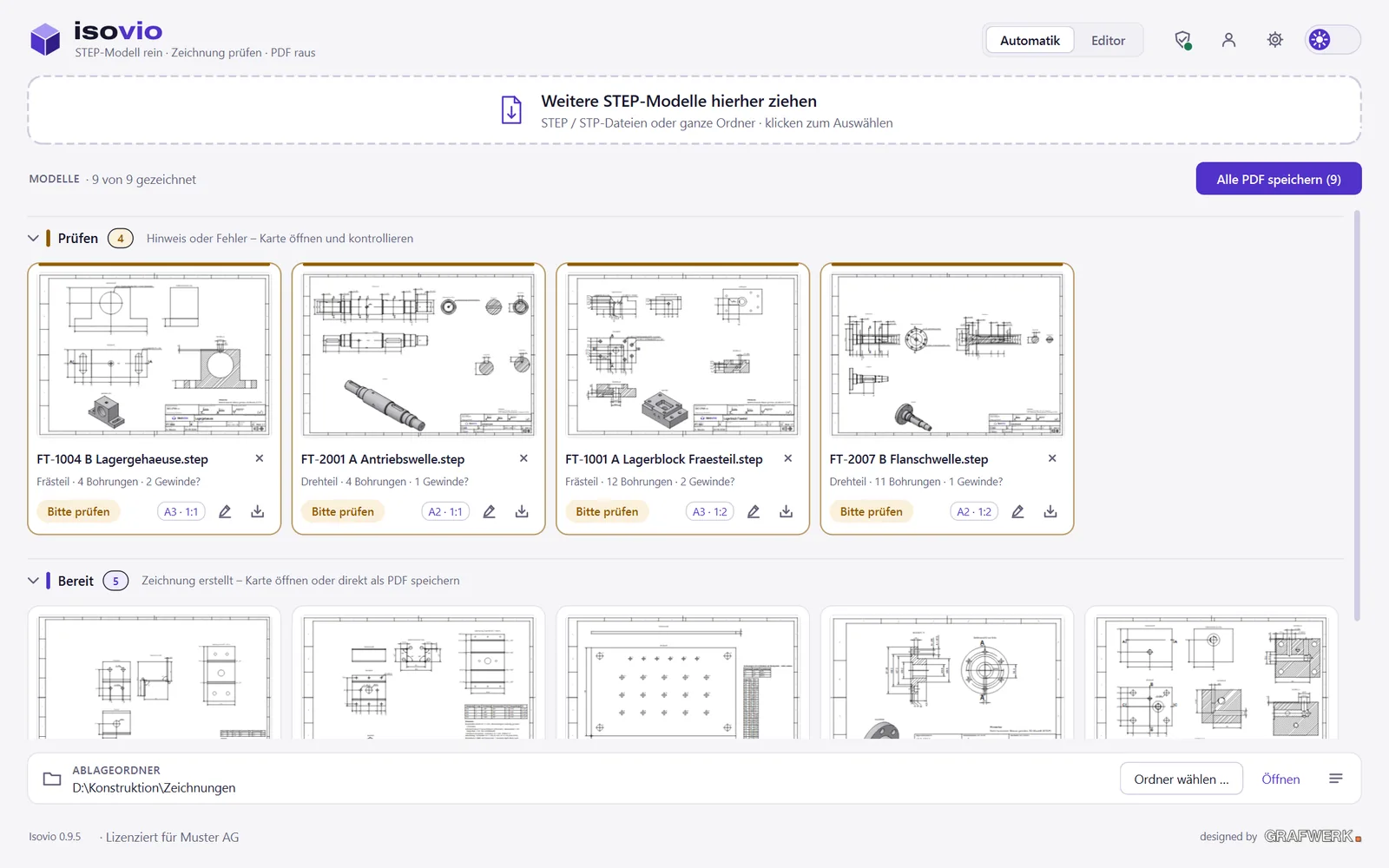Open A3 · 1:1 format selector on Lagergehaeuse
The height and width of the screenshot is (868, 1389).
point(181,512)
